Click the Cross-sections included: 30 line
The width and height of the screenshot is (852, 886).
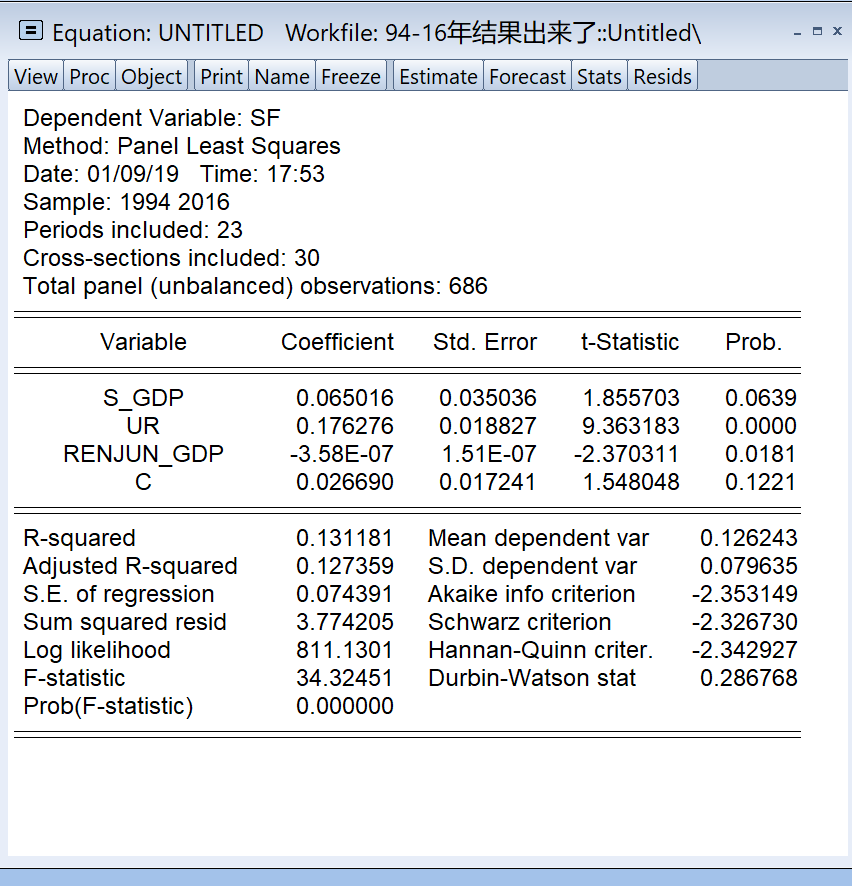[171, 258]
